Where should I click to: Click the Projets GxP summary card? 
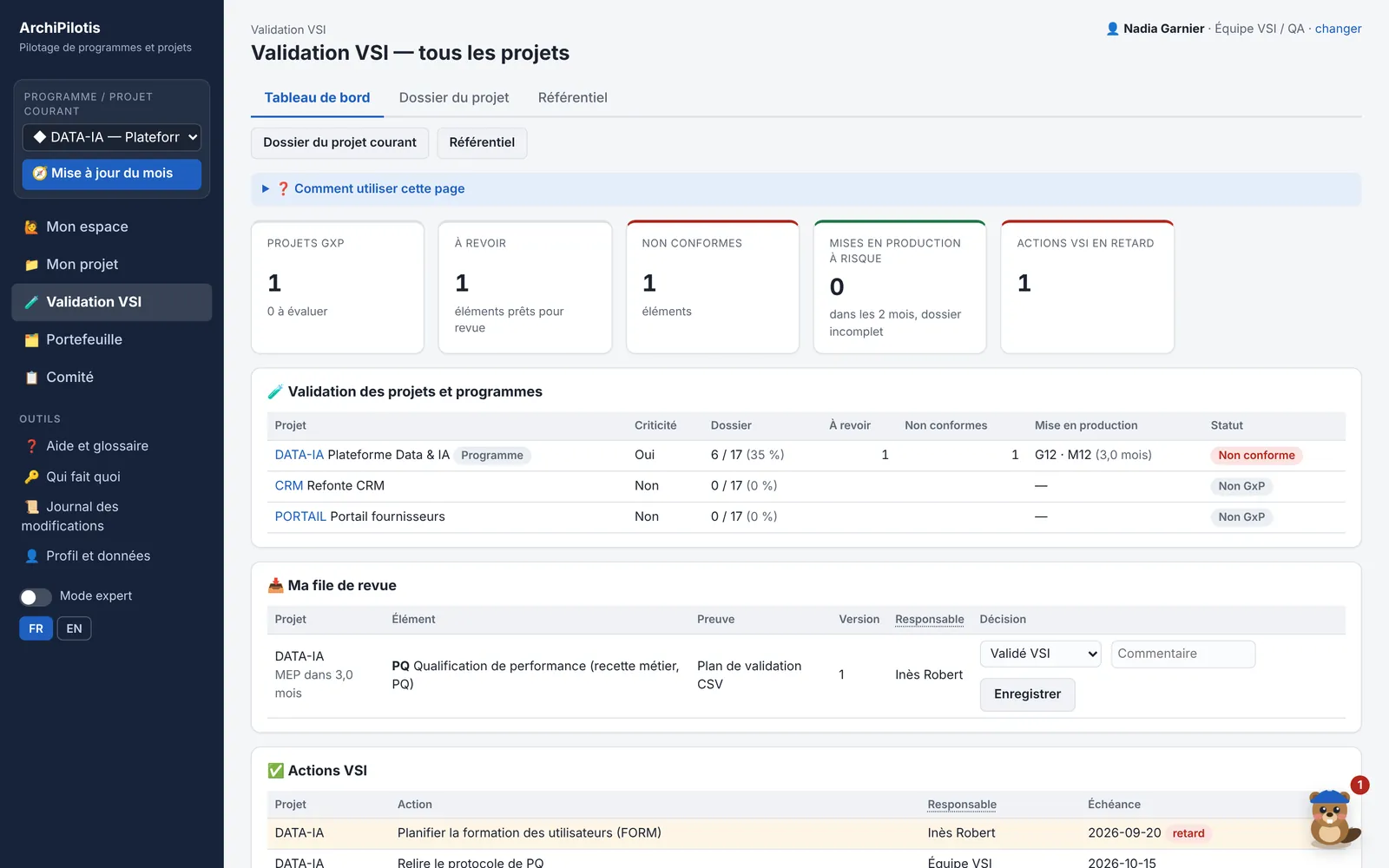click(x=338, y=287)
